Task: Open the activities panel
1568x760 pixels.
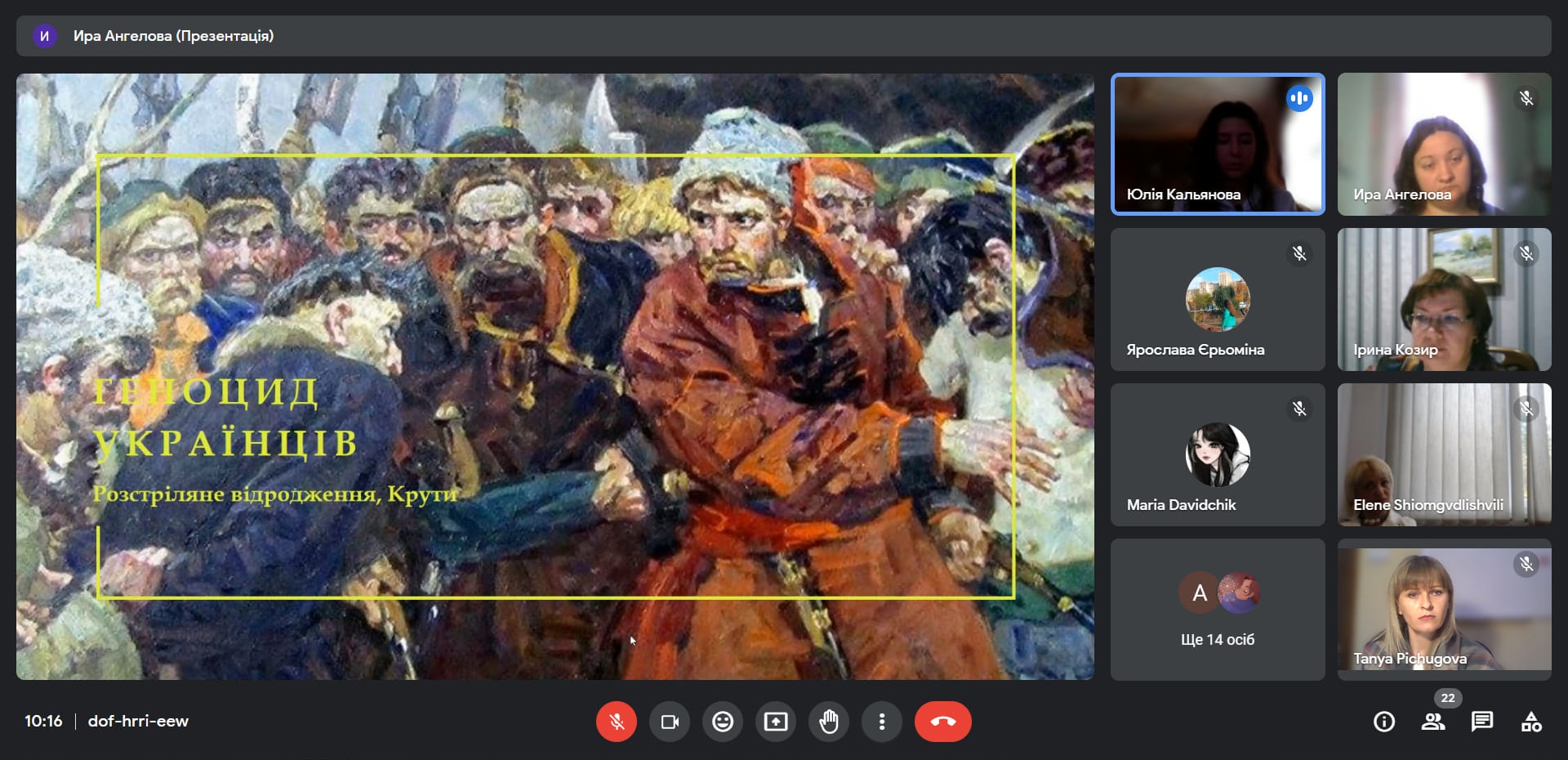Action: click(x=1531, y=722)
